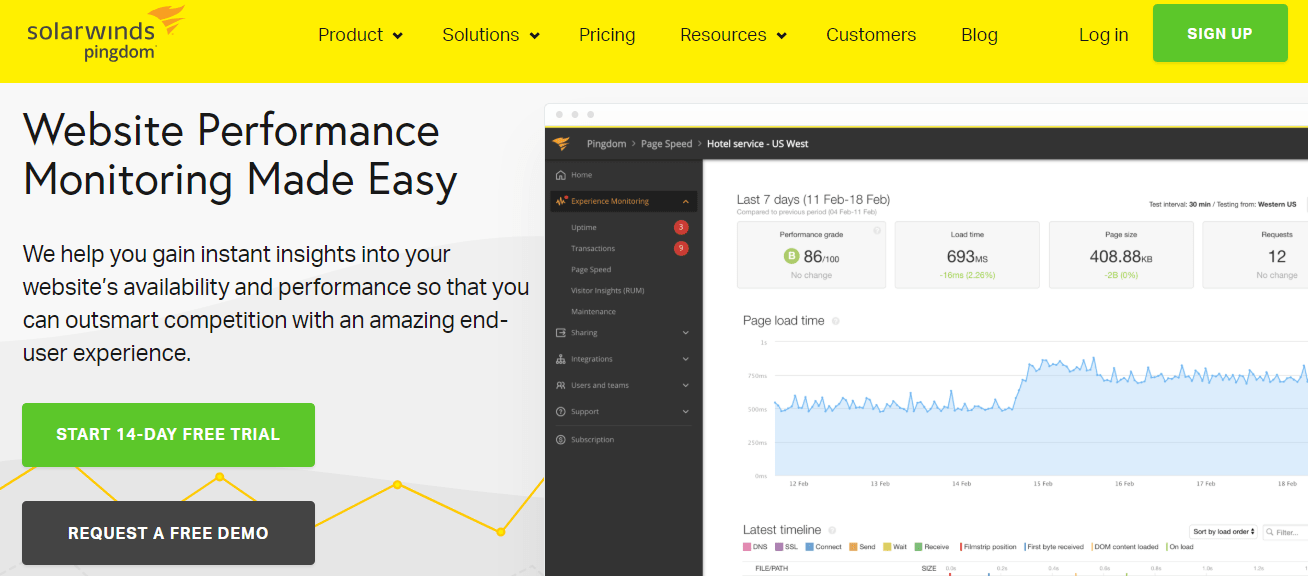This screenshot has width=1308, height=576.
Task: Click the green Receive legend swatch
Action: 918,547
